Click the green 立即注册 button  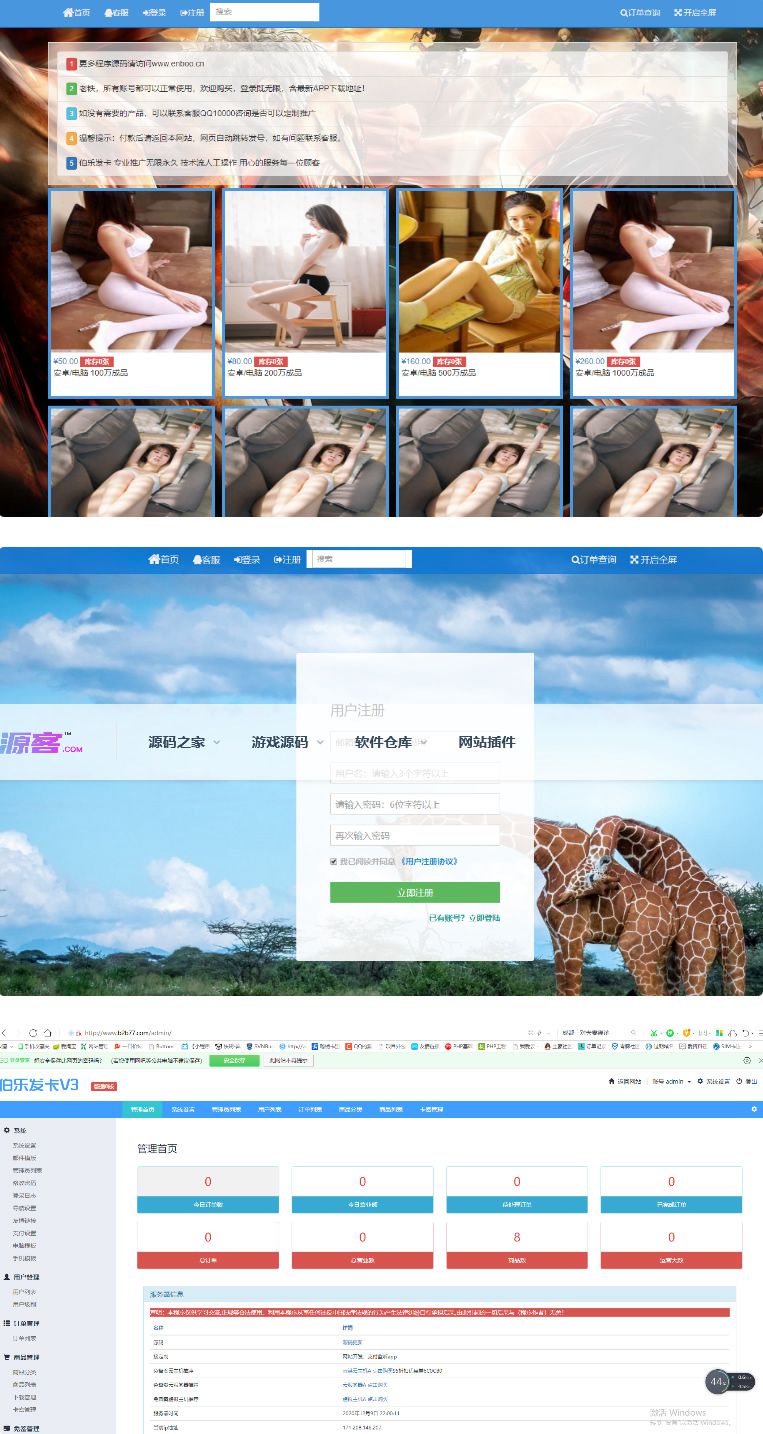[414, 892]
